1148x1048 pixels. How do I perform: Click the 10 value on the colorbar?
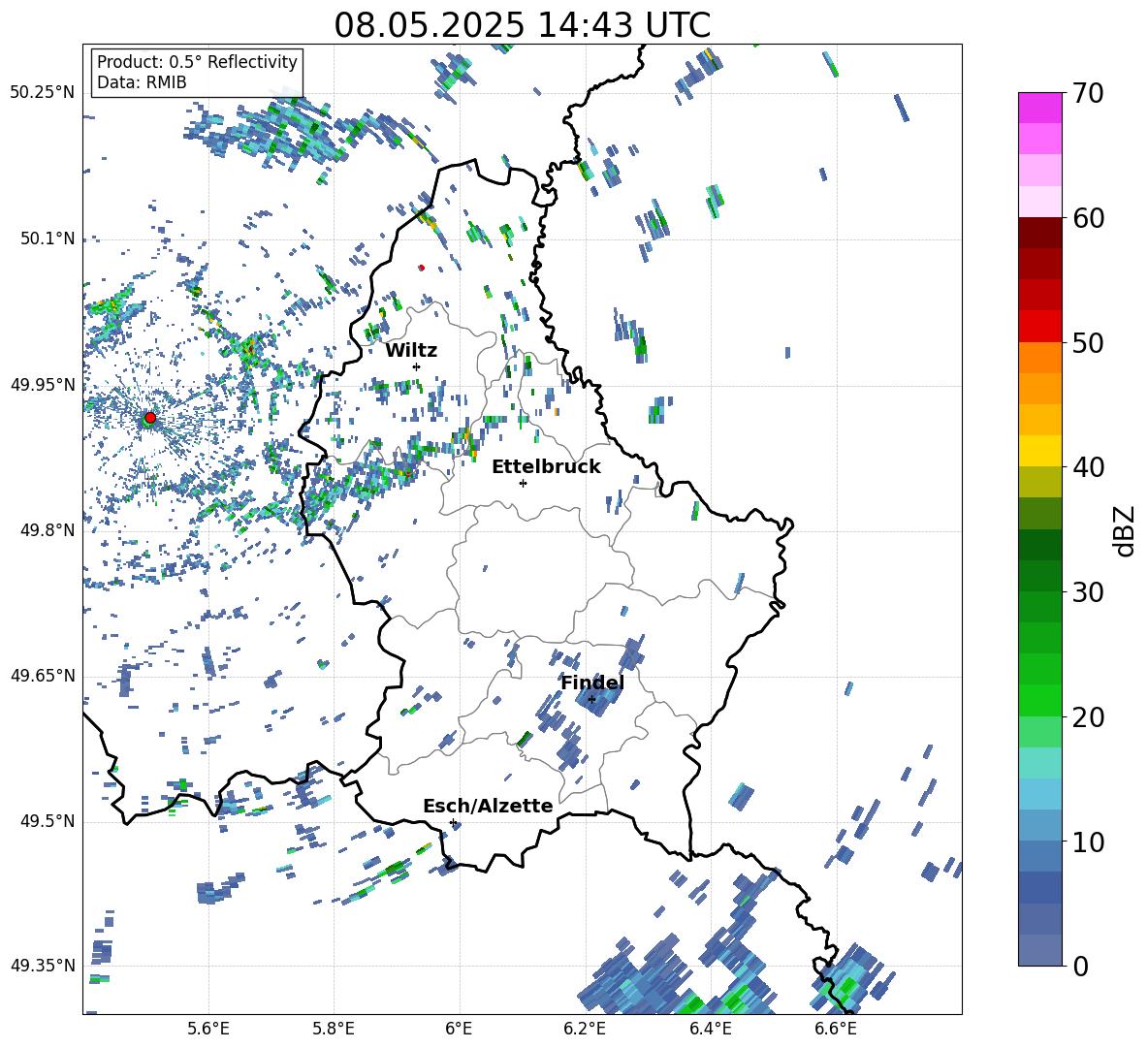click(1088, 842)
